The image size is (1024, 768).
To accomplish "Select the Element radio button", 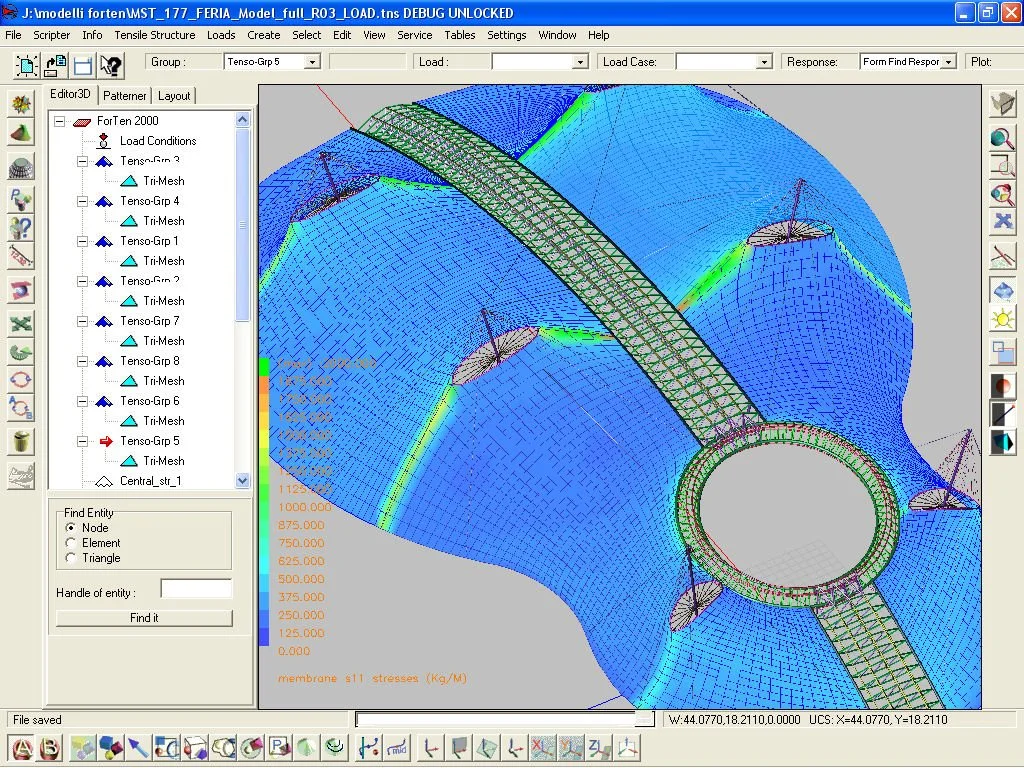I will (x=71, y=543).
